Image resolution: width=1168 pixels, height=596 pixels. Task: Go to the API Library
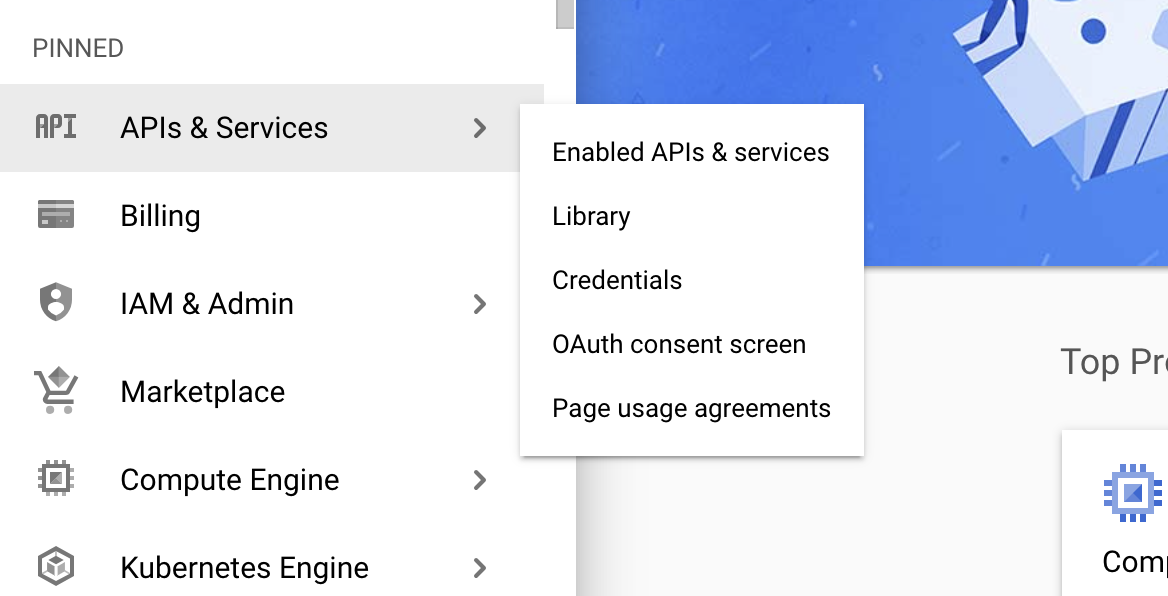click(x=590, y=216)
